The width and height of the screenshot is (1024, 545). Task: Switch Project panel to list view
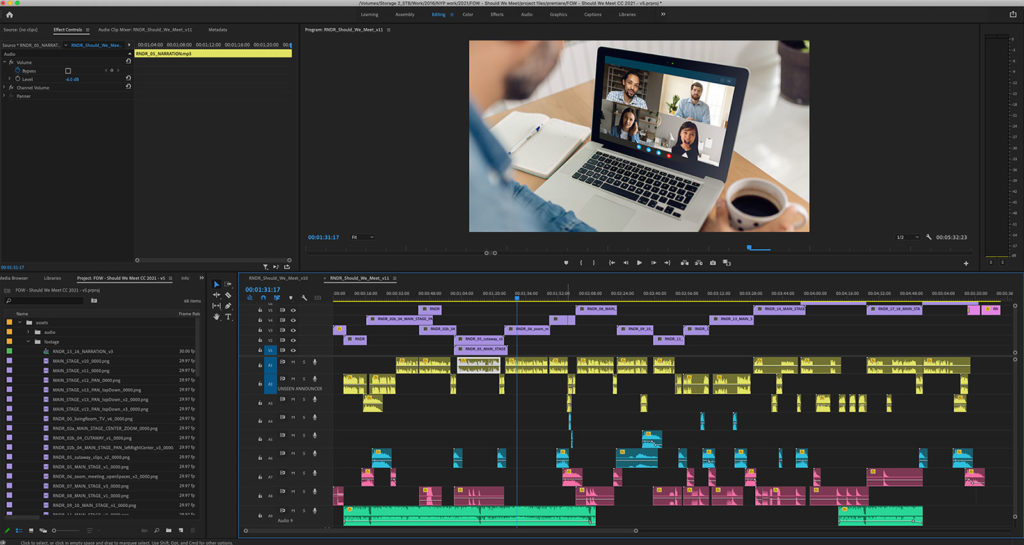tap(19, 531)
